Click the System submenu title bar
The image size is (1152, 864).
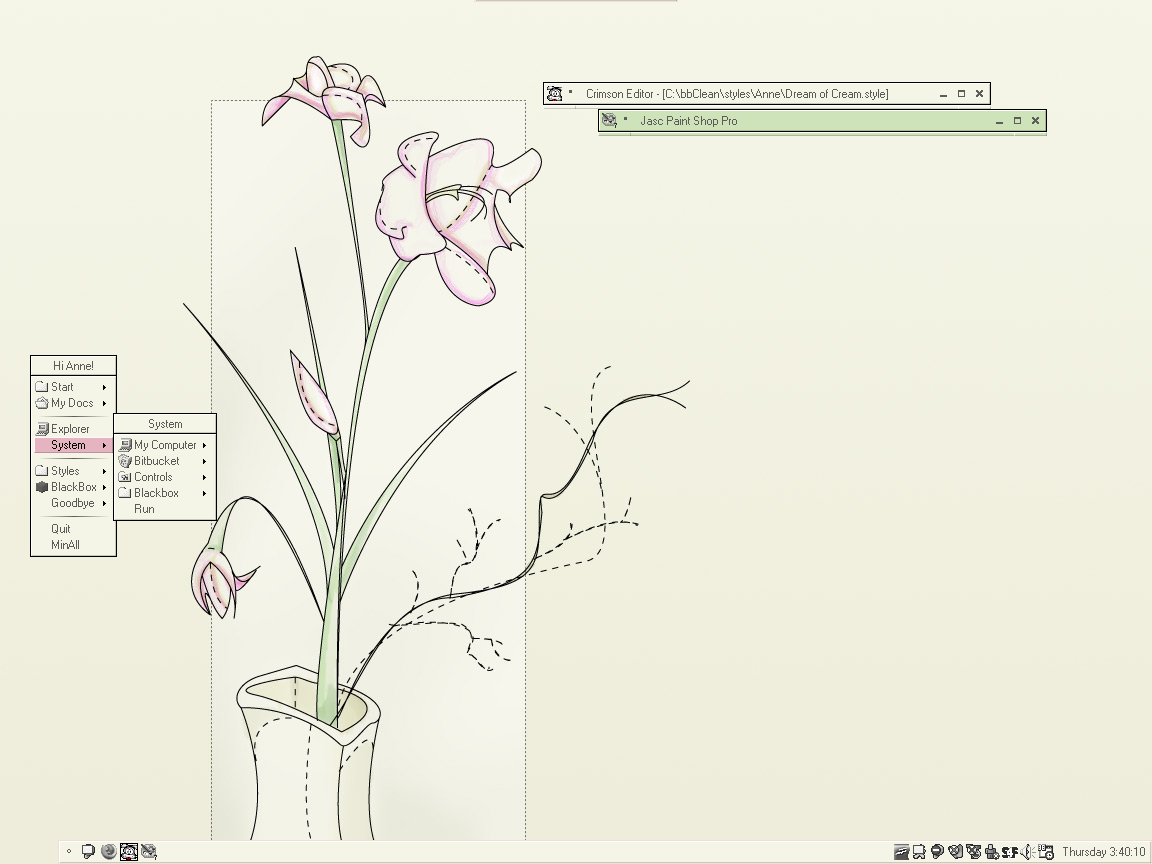click(x=165, y=424)
